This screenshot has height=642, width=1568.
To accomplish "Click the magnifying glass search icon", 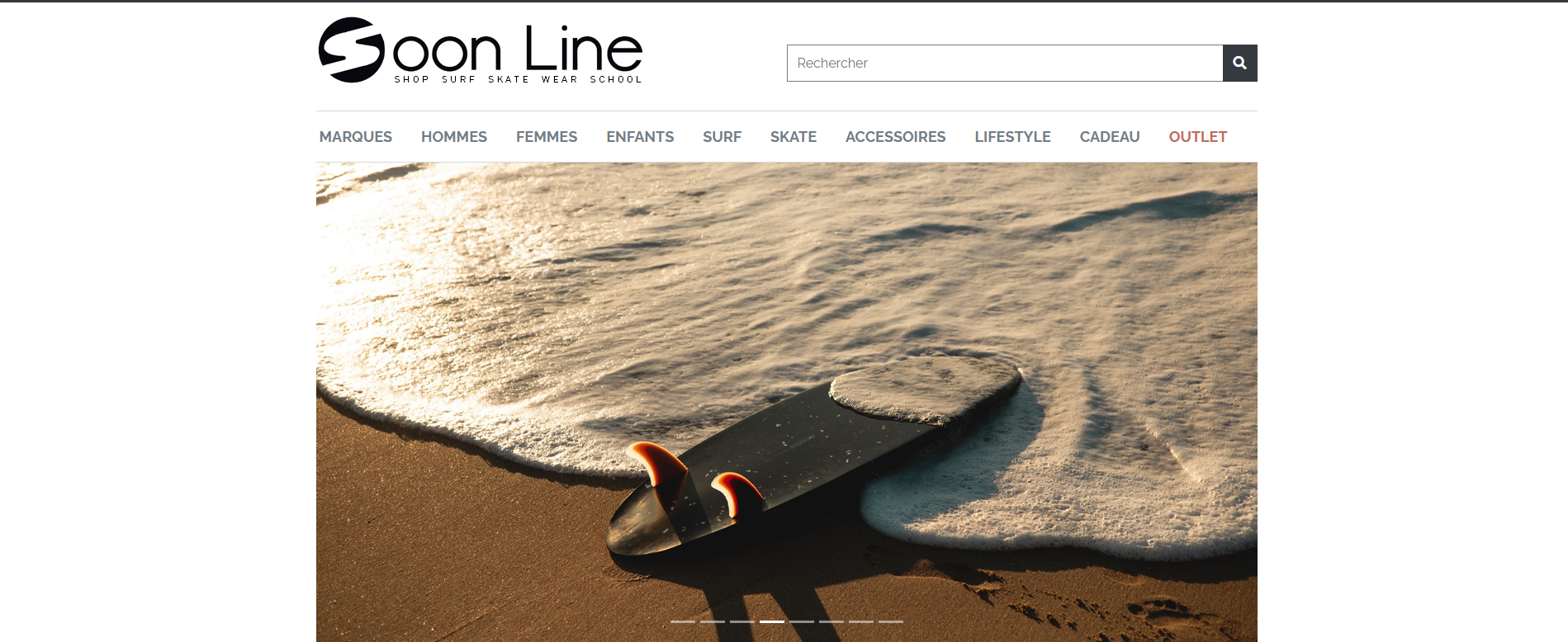I will click(1239, 63).
